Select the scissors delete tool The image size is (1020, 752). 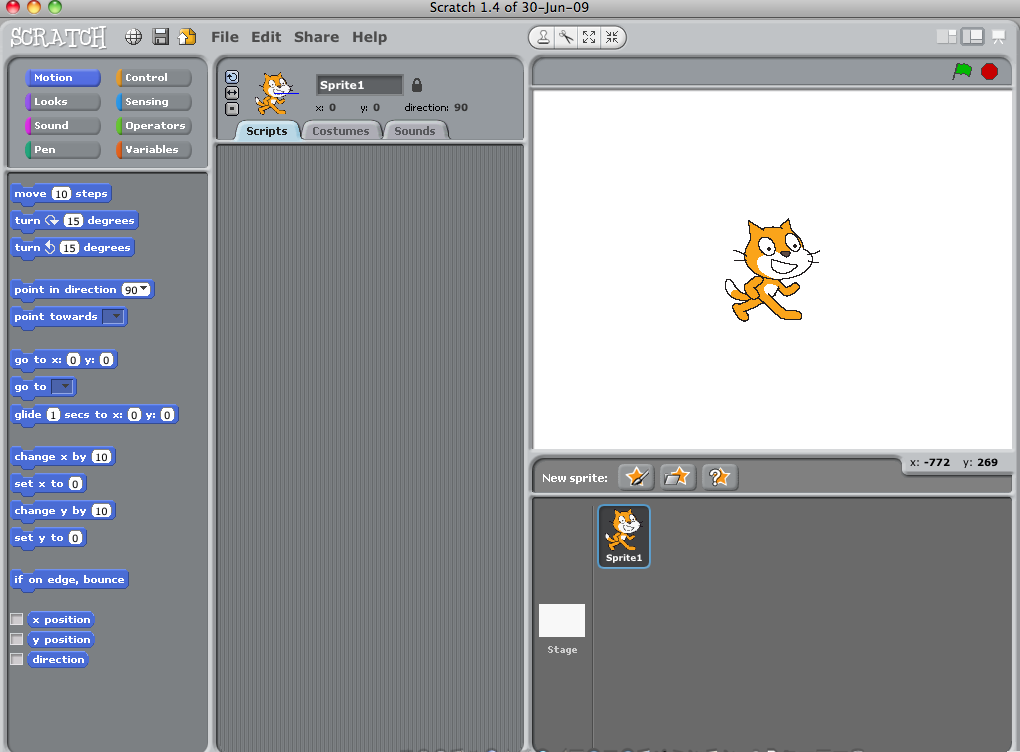coord(566,37)
